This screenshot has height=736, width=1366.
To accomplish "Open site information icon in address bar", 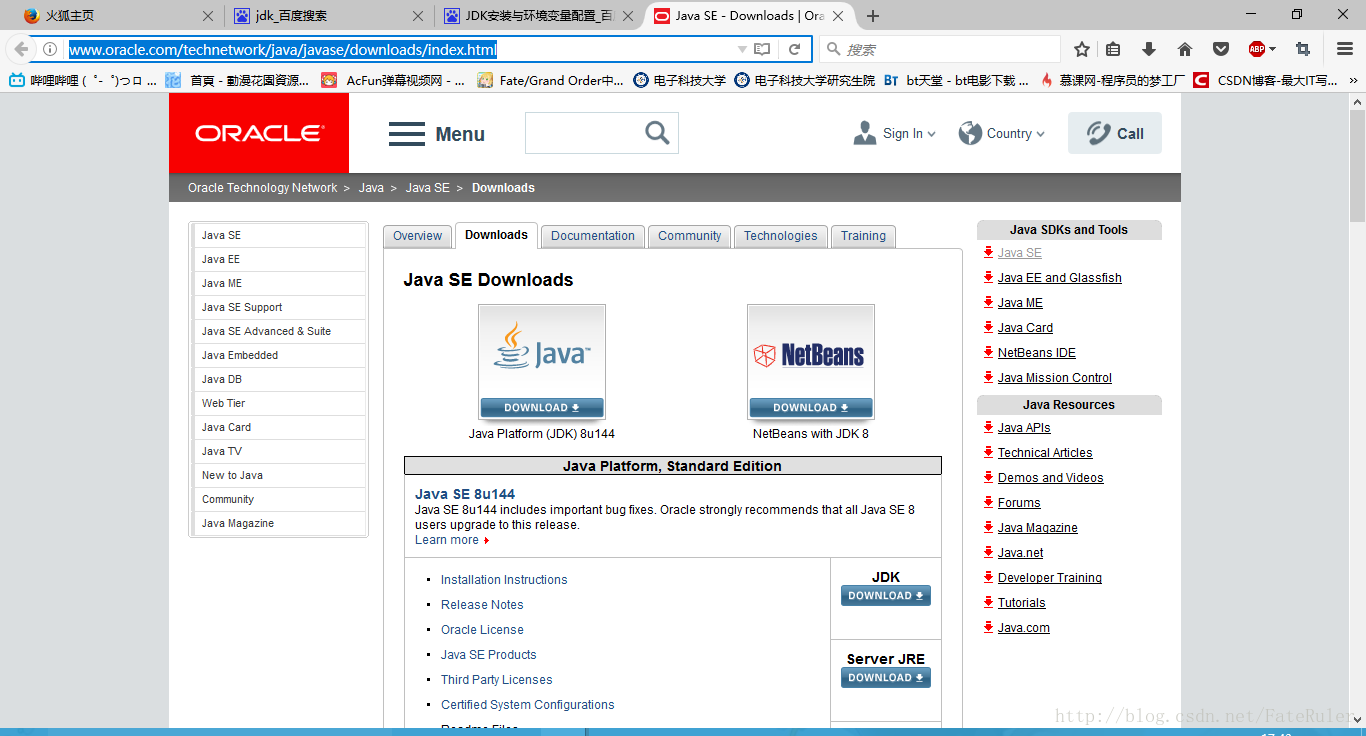I will pyautogui.click(x=50, y=49).
